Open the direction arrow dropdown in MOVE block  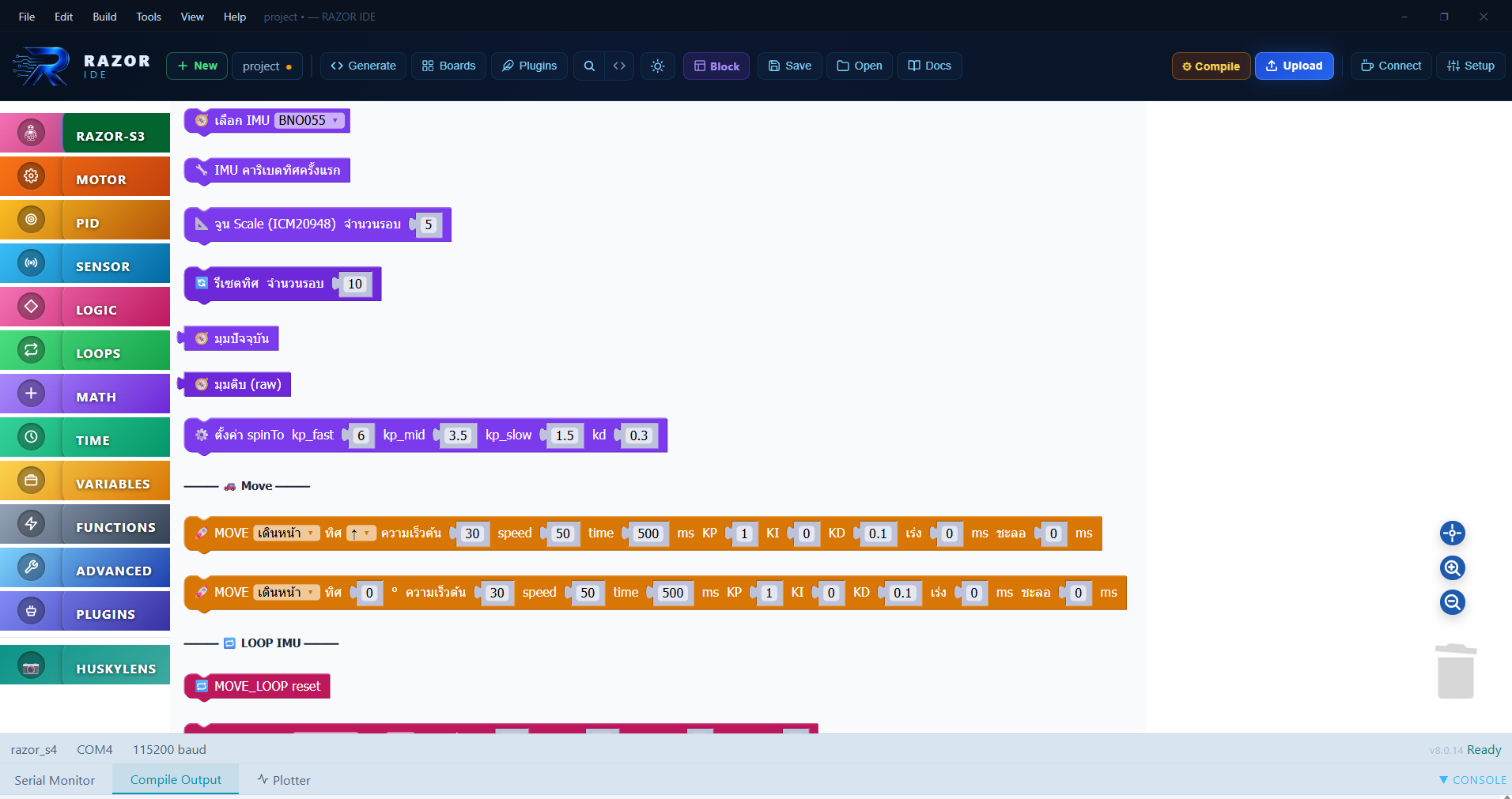coord(361,533)
